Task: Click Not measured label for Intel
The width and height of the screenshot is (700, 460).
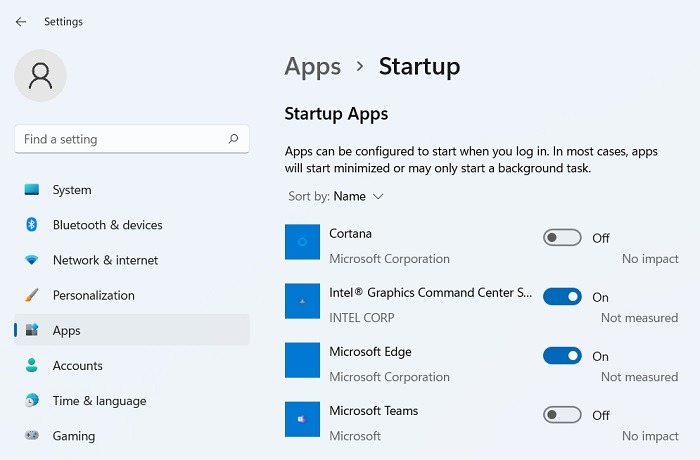Action: (x=639, y=318)
